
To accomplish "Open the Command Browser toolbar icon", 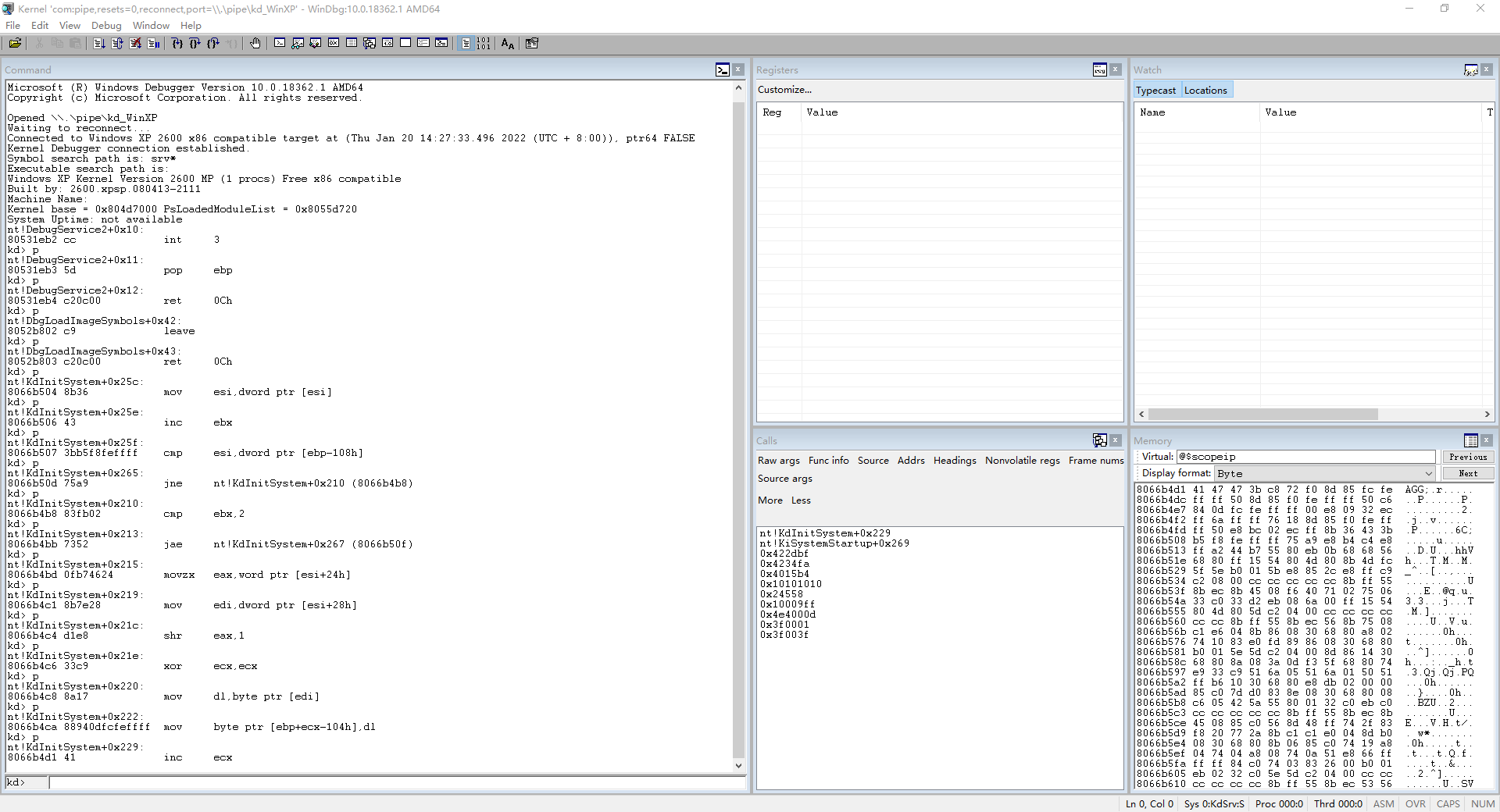I will 441,44.
